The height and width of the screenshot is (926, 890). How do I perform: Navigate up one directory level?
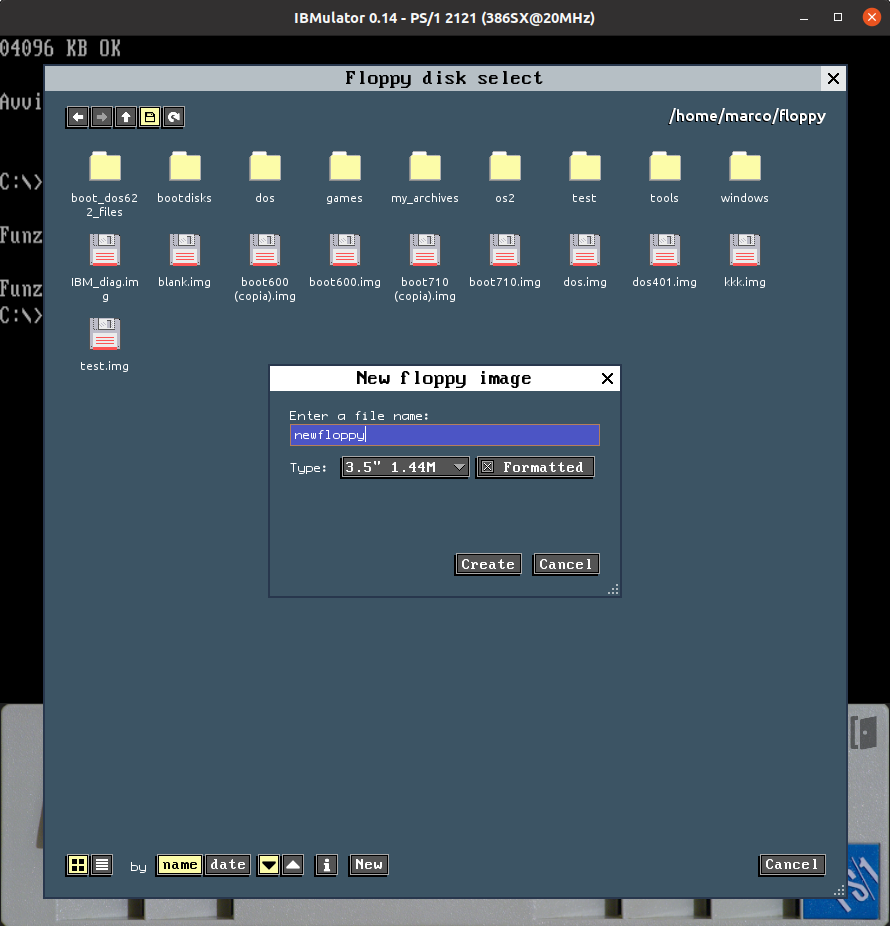click(126, 117)
